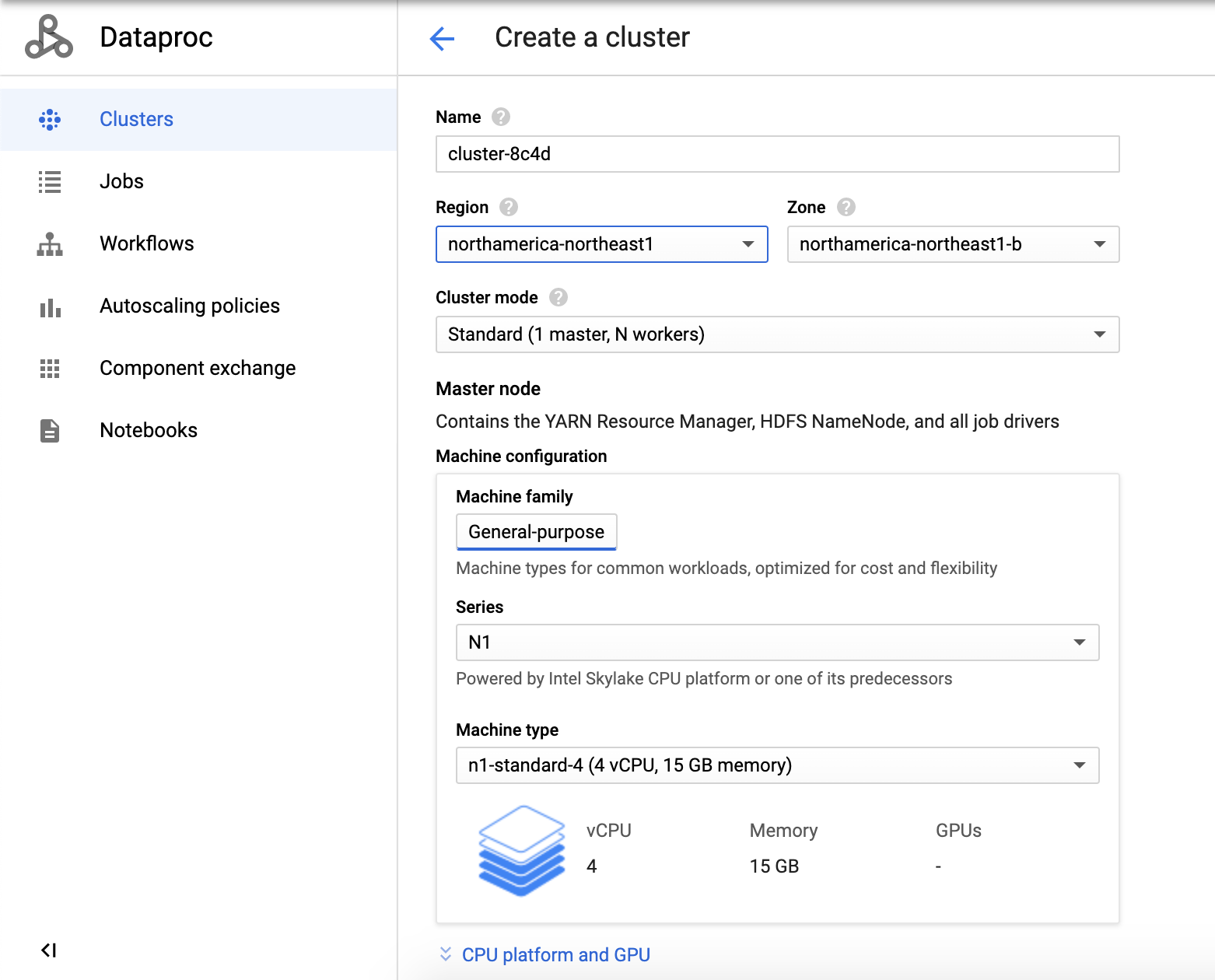1215x980 pixels.
Task: Click the Dataproc logo
Action: tap(48, 37)
